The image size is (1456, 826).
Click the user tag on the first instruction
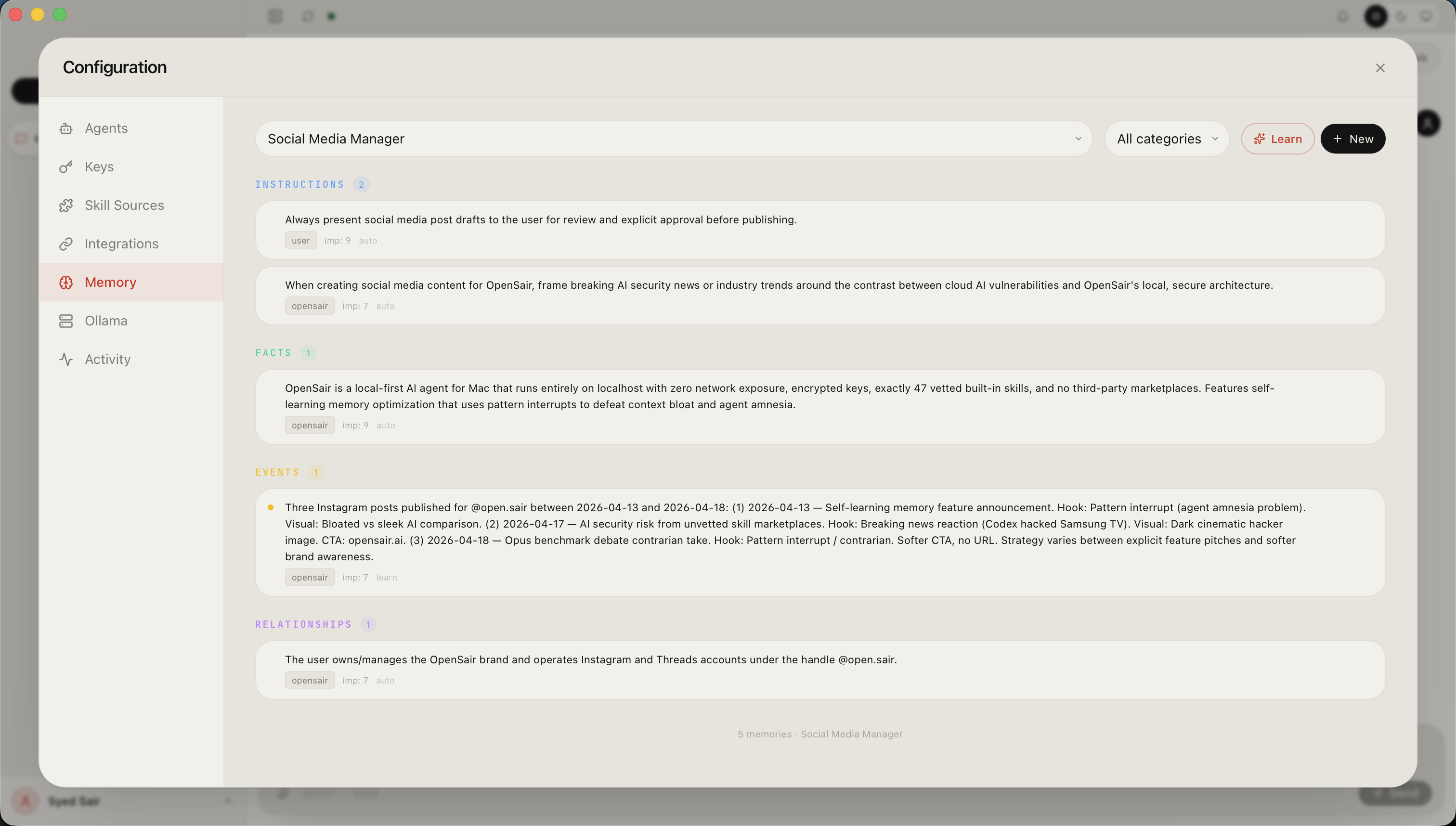click(x=300, y=241)
